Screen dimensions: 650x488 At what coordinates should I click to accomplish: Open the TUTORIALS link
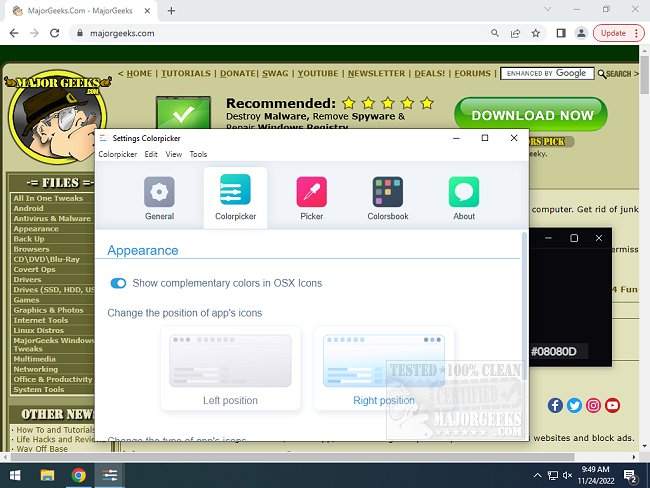[186, 73]
